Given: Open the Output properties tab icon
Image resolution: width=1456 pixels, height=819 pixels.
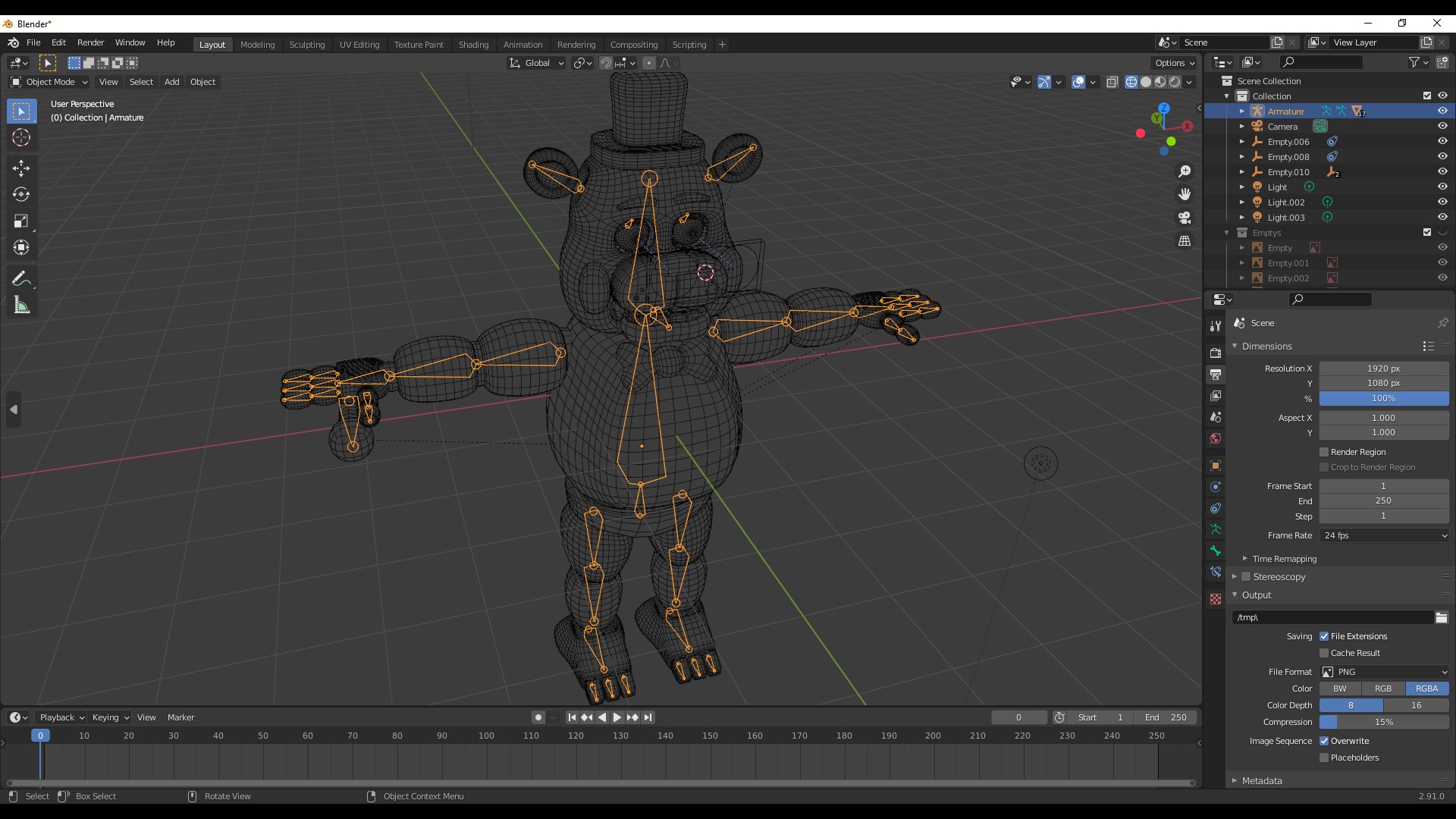Looking at the screenshot, I should [1216, 375].
